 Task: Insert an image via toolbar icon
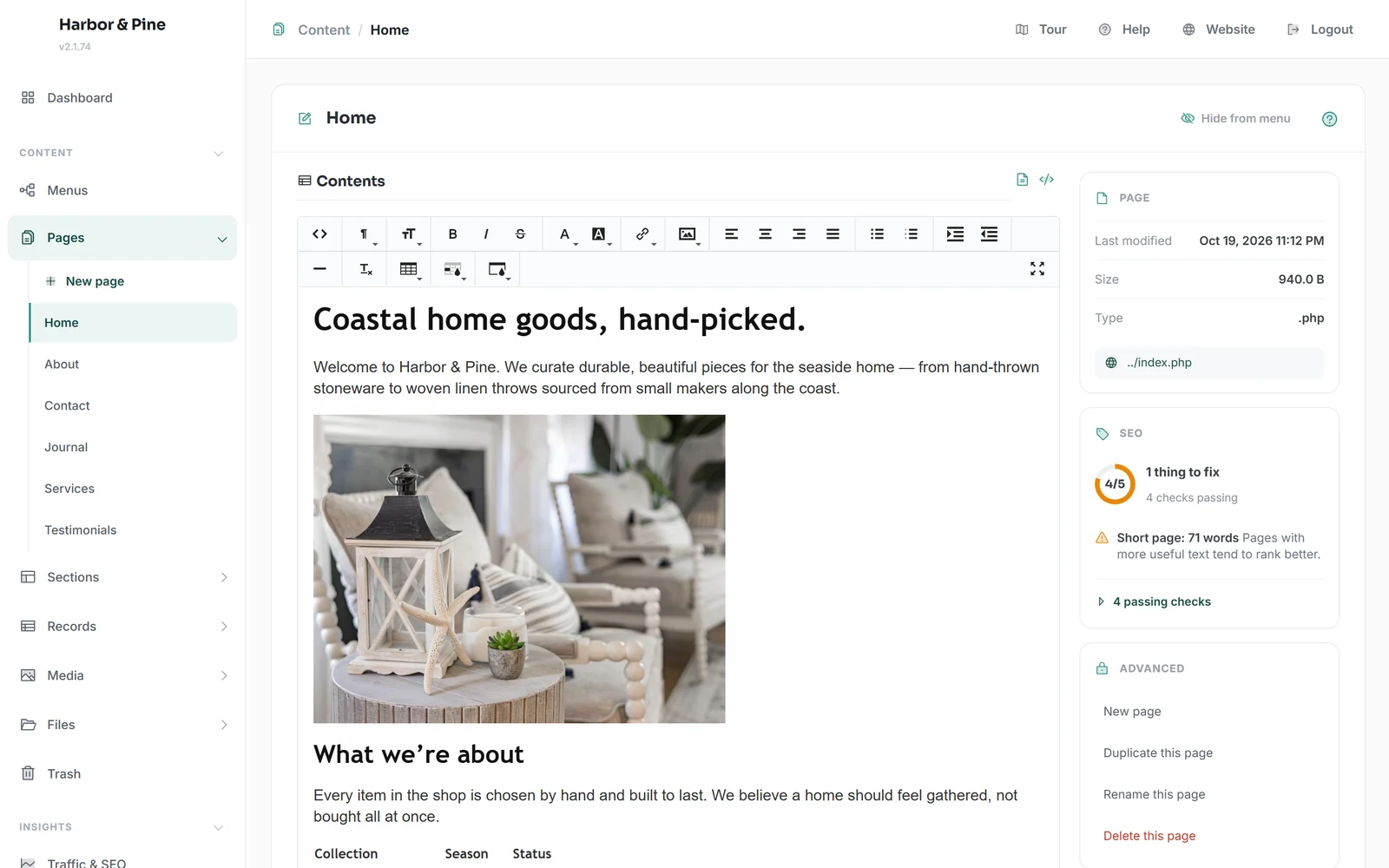(688, 233)
